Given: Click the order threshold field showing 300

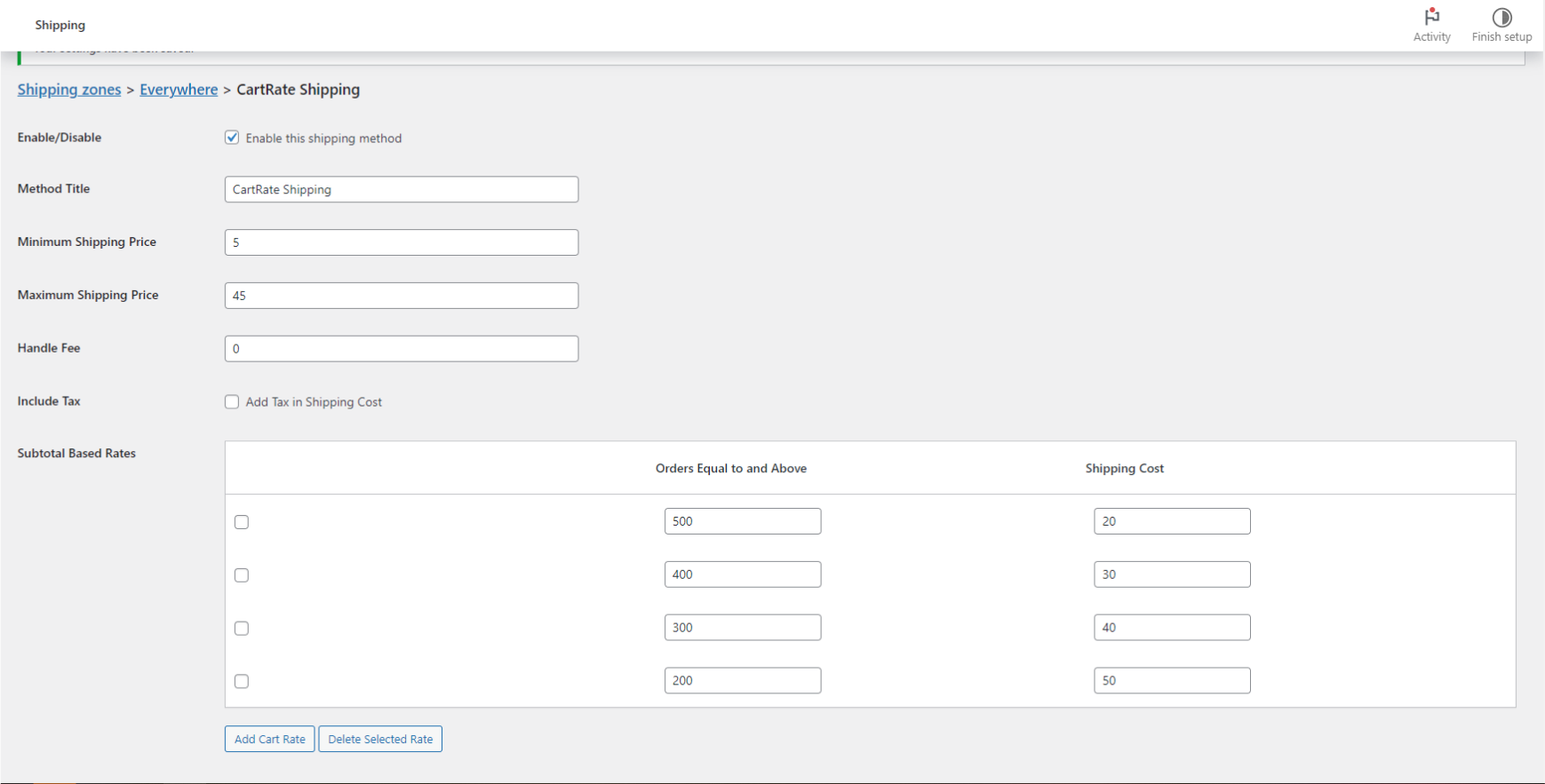Looking at the screenshot, I should point(742,628).
